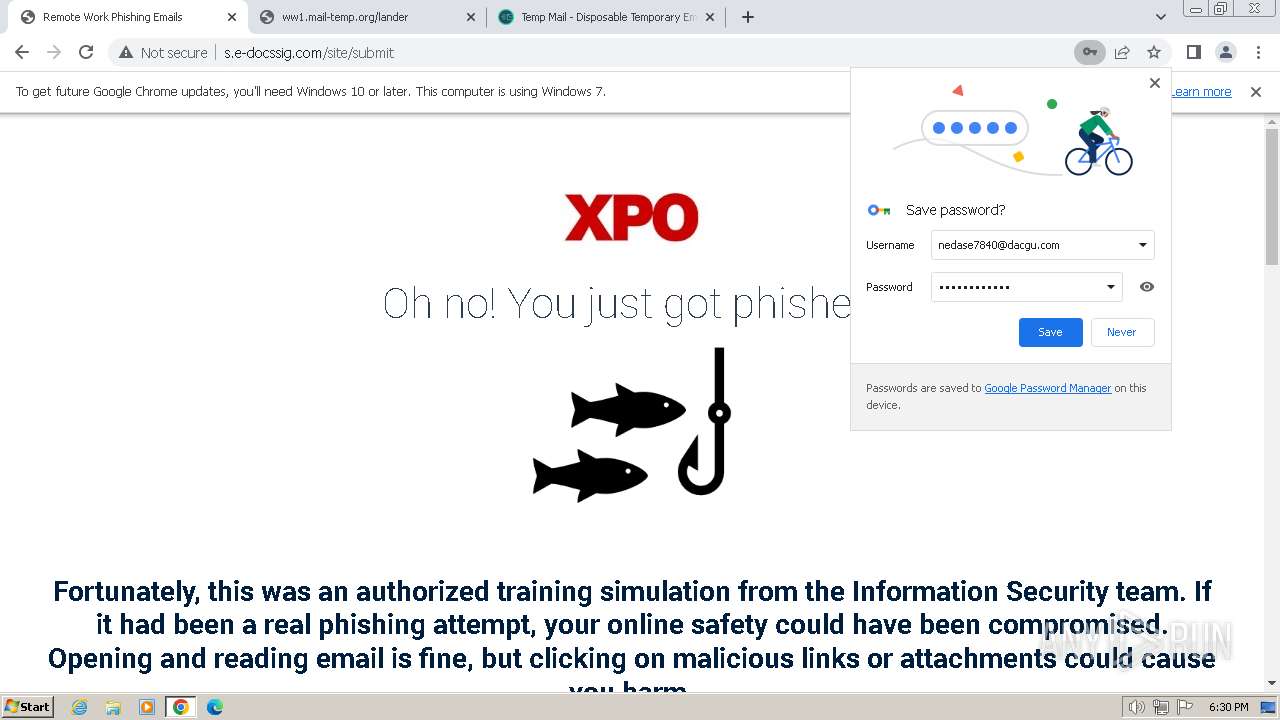
Task: Click the 6:30 PM clock
Action: tap(1228, 707)
